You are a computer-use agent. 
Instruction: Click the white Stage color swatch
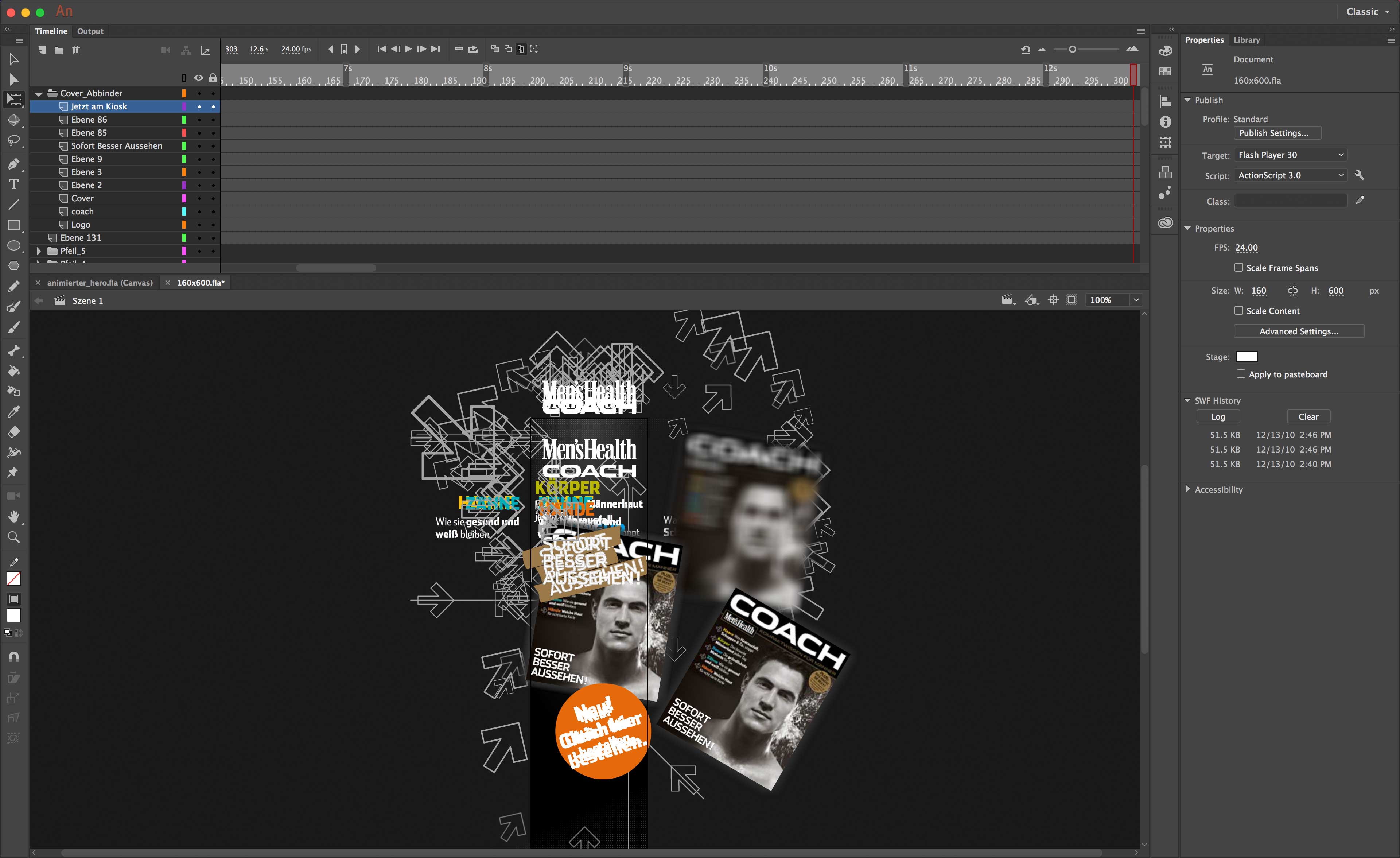pyautogui.click(x=1247, y=357)
